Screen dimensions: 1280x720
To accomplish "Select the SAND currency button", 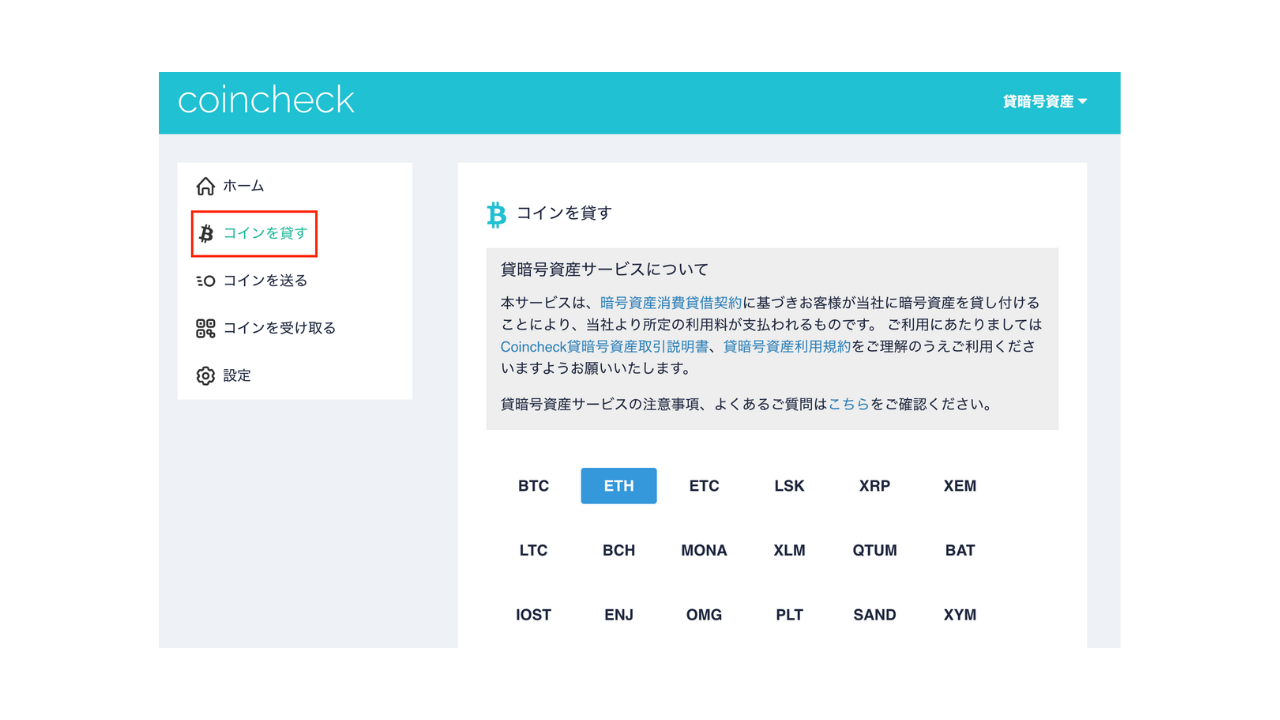I will coord(874,614).
